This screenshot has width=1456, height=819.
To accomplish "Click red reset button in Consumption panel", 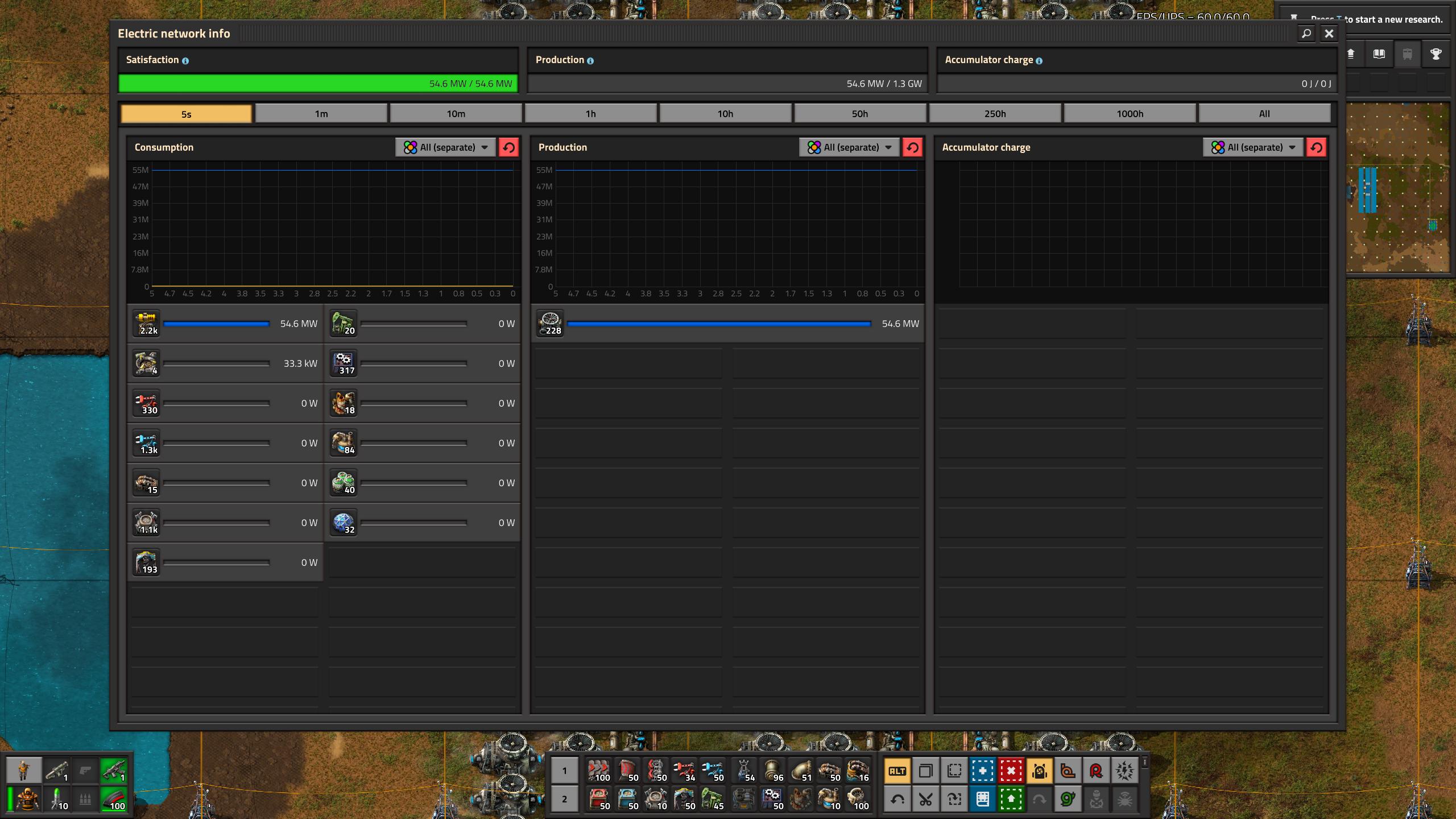I will coord(508,147).
